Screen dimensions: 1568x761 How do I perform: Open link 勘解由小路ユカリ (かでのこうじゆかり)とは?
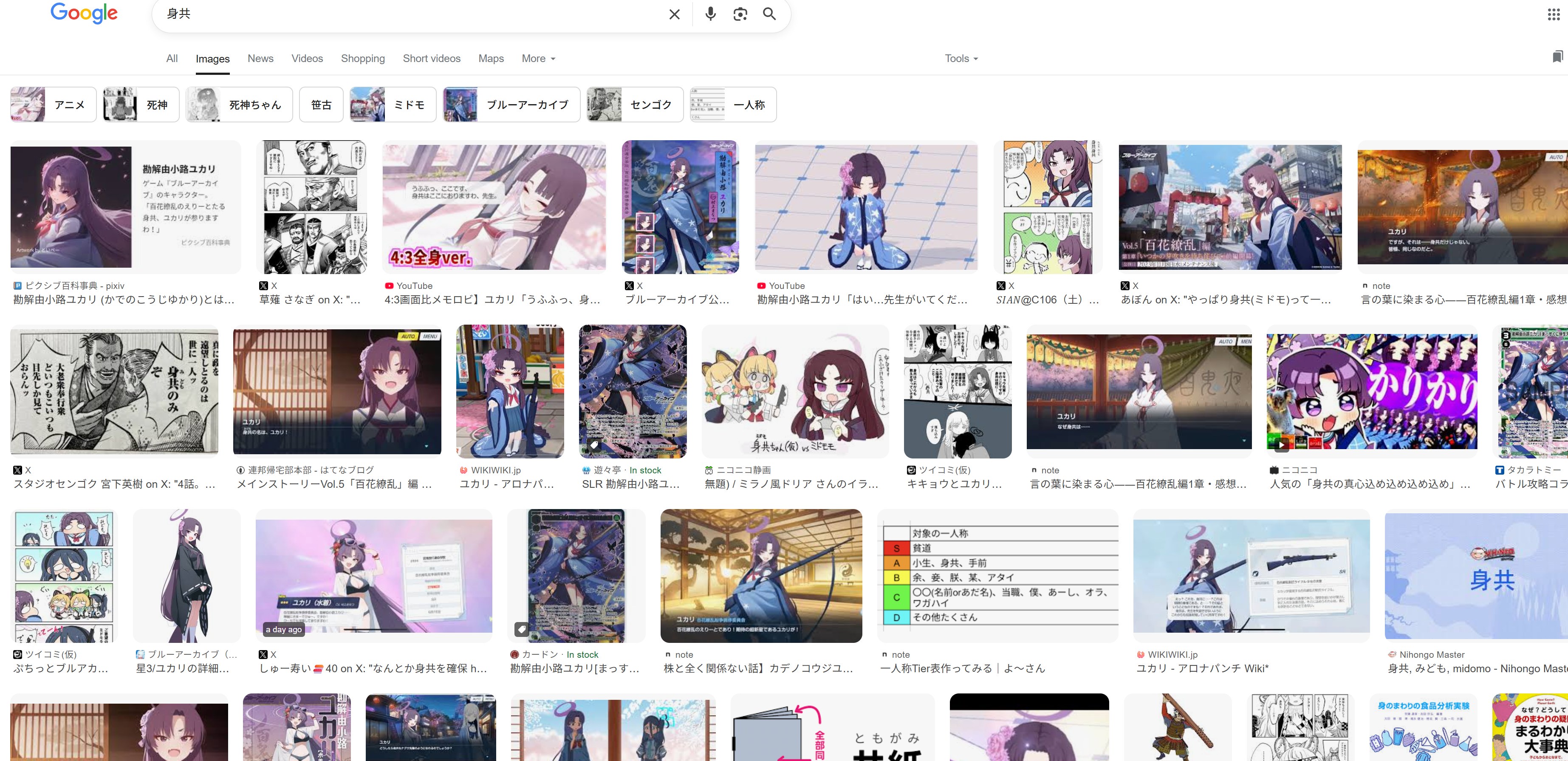[x=124, y=300]
